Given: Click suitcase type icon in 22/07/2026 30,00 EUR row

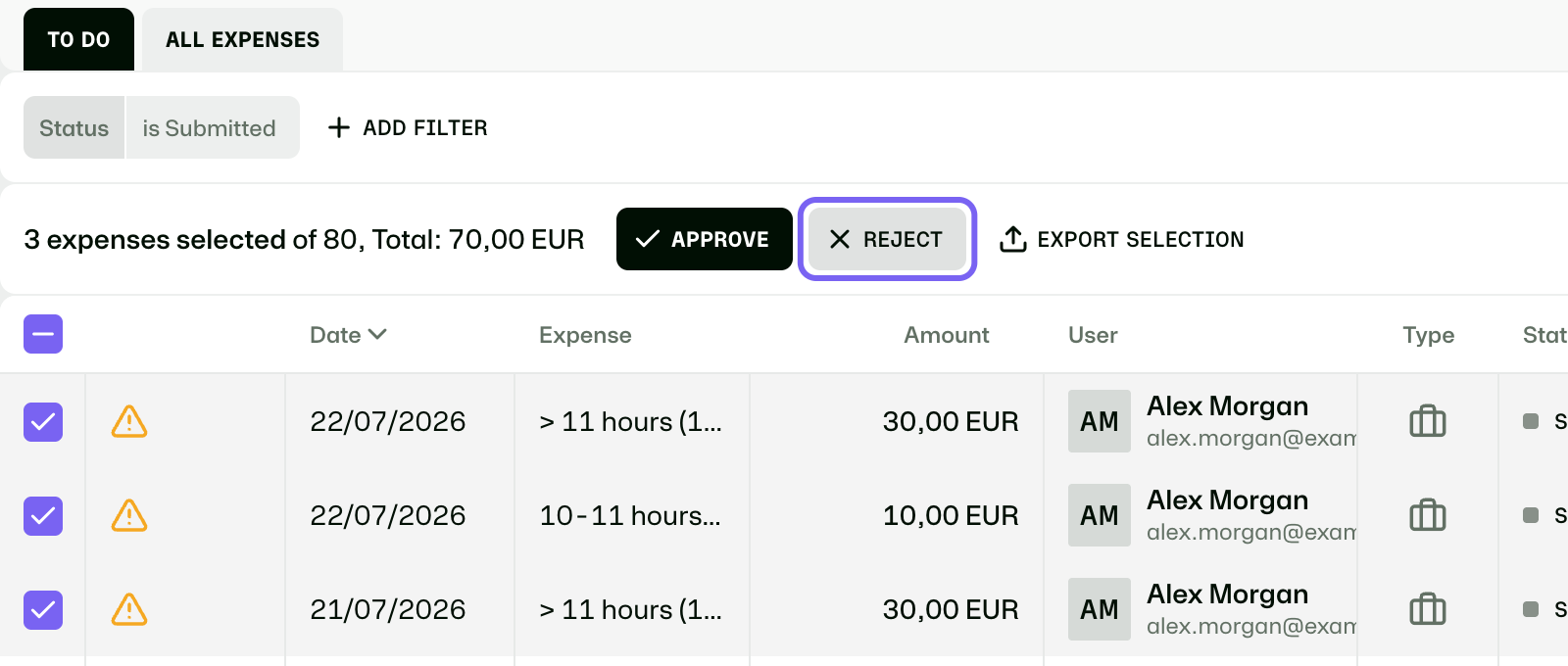Looking at the screenshot, I should 1428,421.
